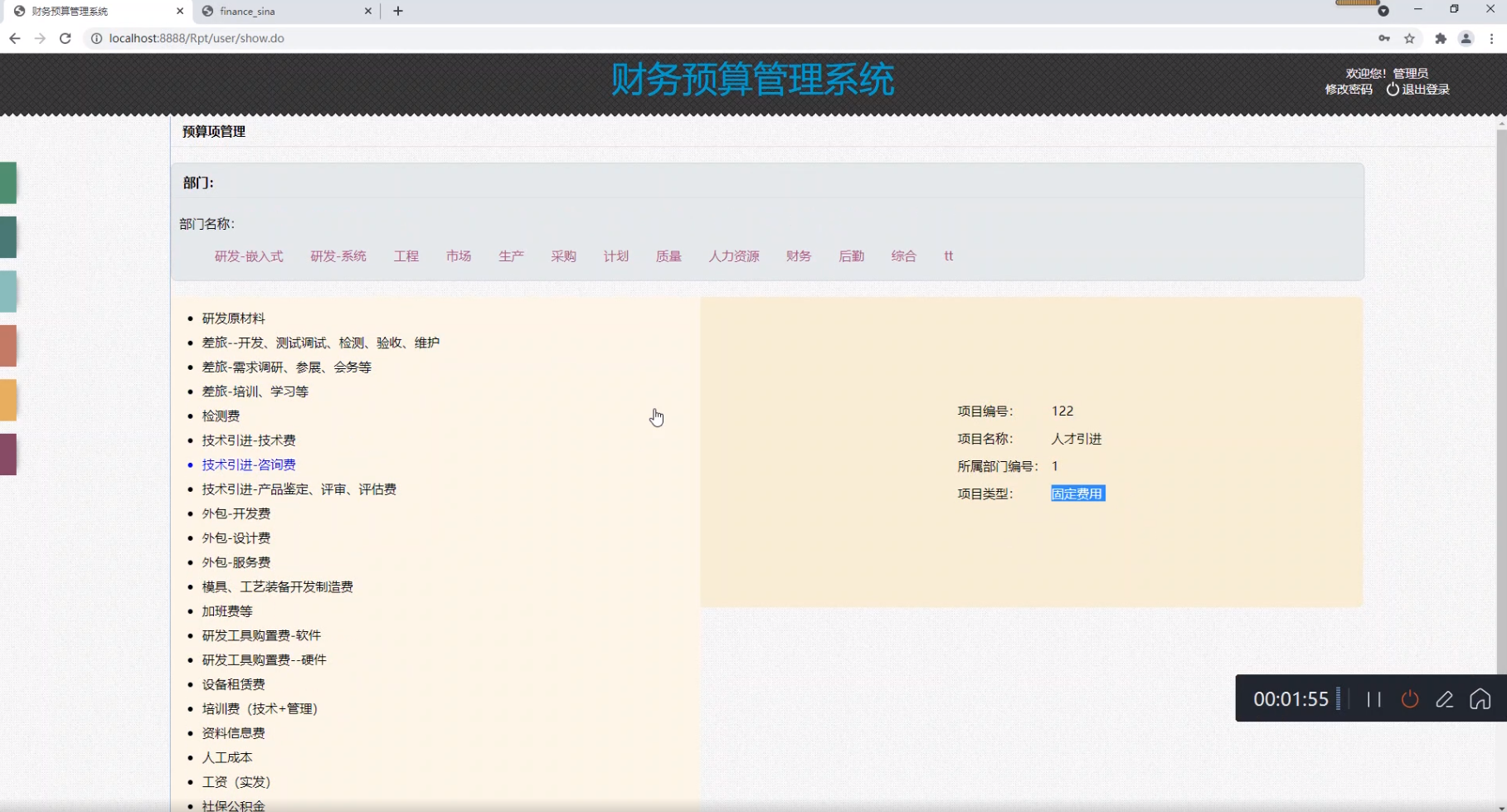The height and width of the screenshot is (812, 1507).
Task: Open recorder home icon
Action: coord(1480,699)
